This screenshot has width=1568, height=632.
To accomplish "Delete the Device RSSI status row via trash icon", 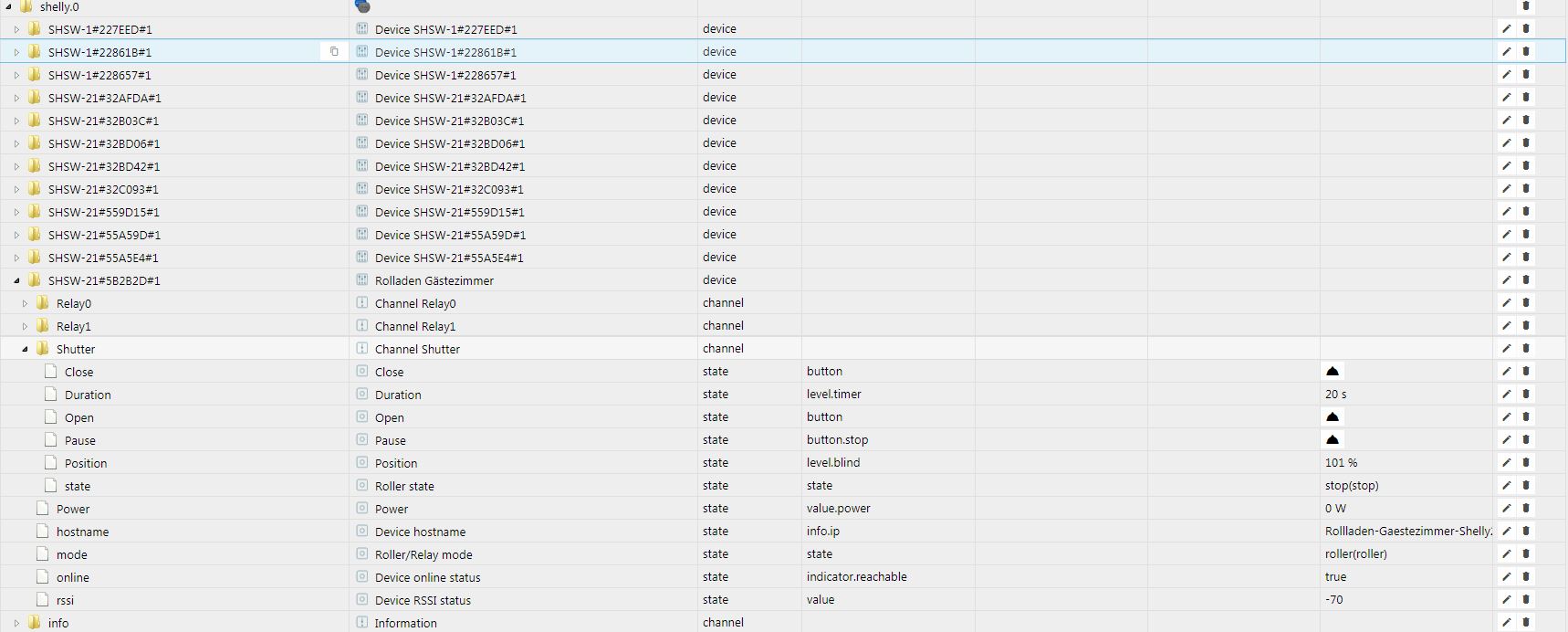I will [1525, 600].
